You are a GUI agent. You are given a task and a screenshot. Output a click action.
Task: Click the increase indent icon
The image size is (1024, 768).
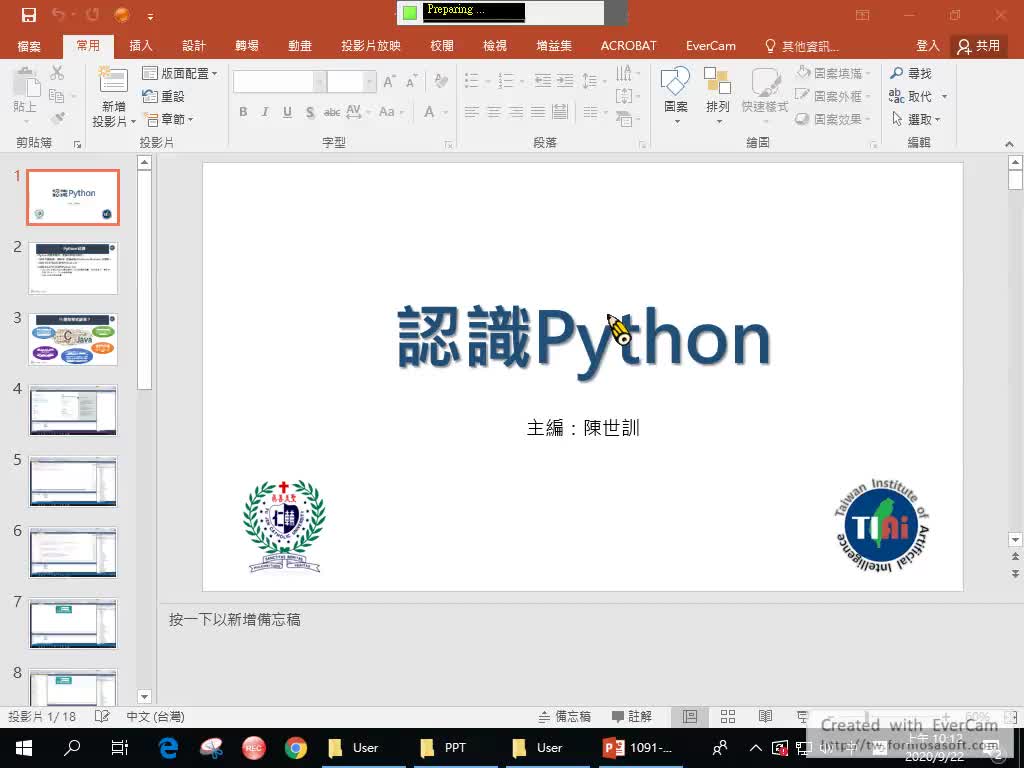click(x=565, y=80)
